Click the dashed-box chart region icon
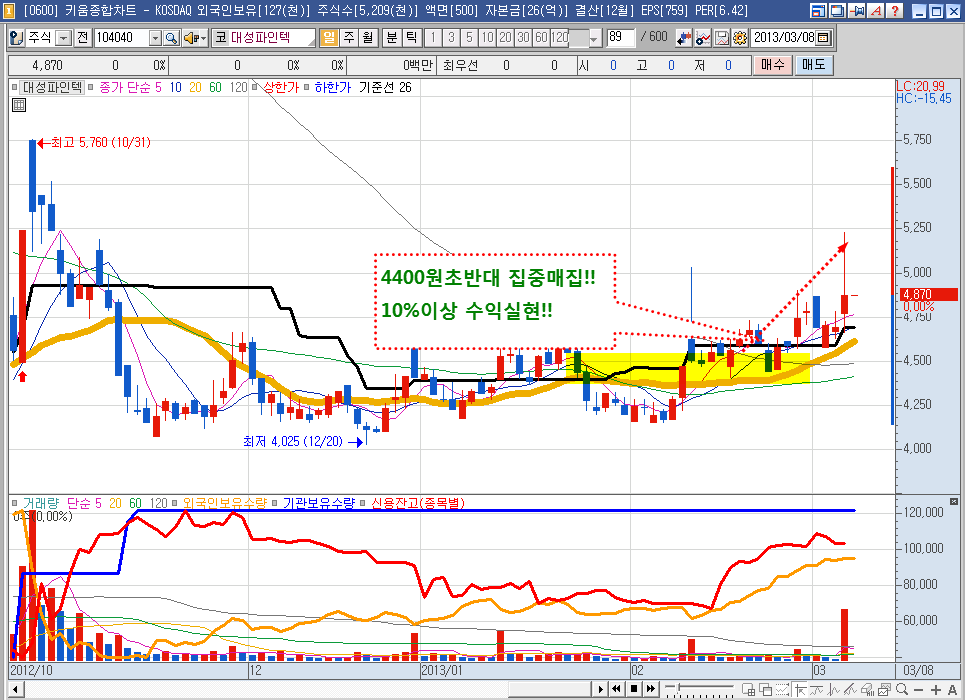 coord(783,690)
